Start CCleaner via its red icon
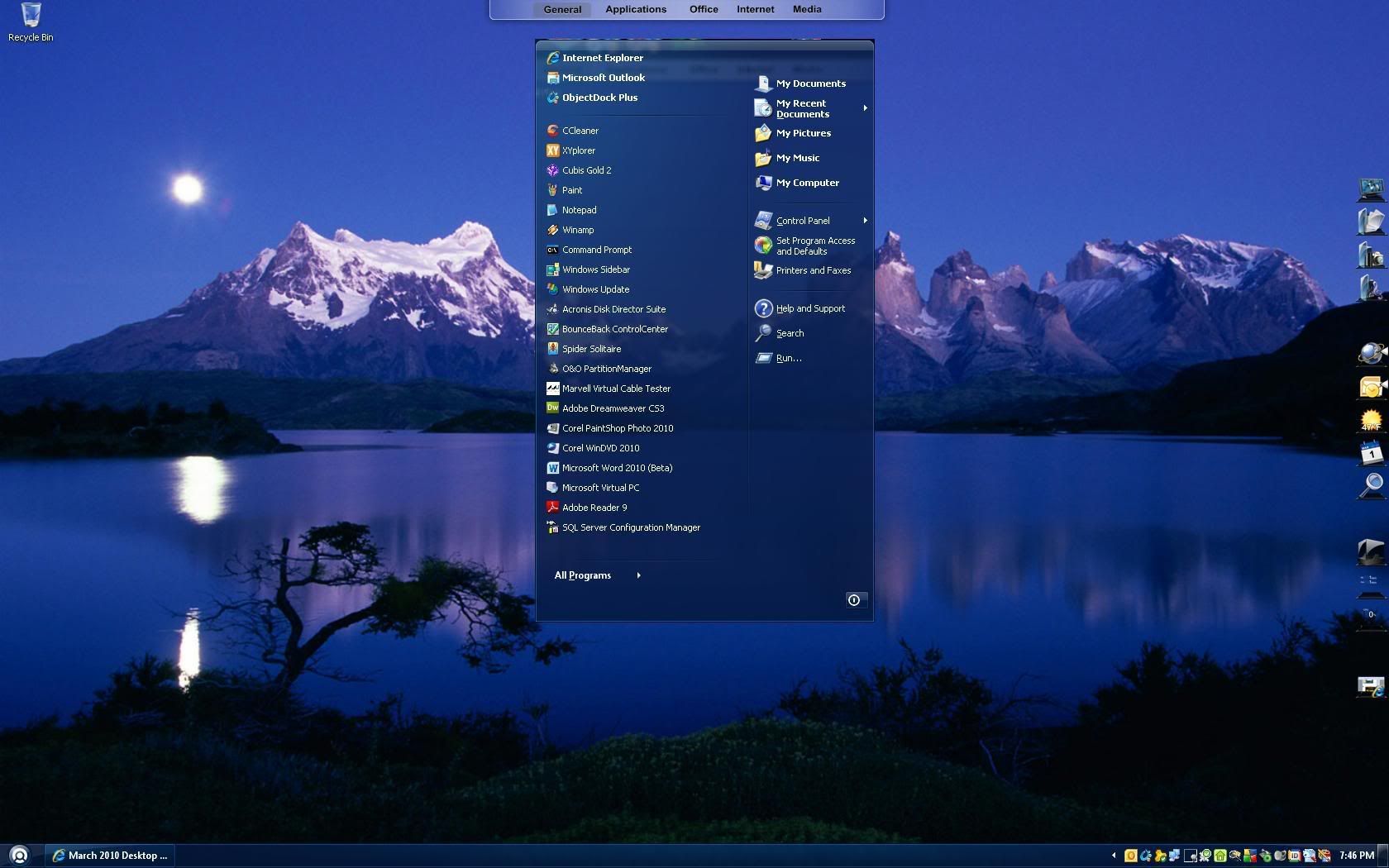This screenshot has width=1389, height=868. (x=552, y=131)
